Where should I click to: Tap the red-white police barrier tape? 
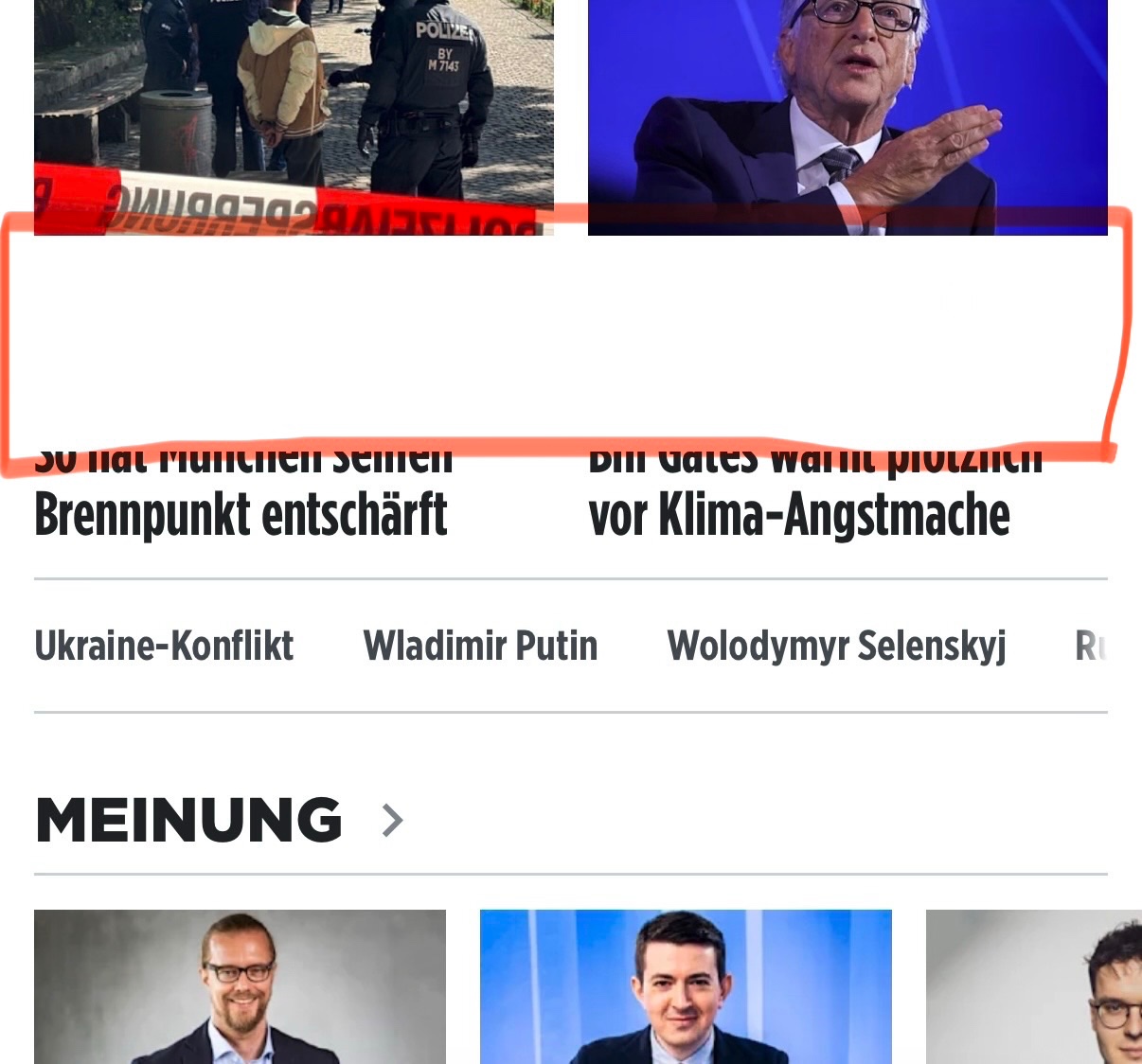click(x=284, y=204)
